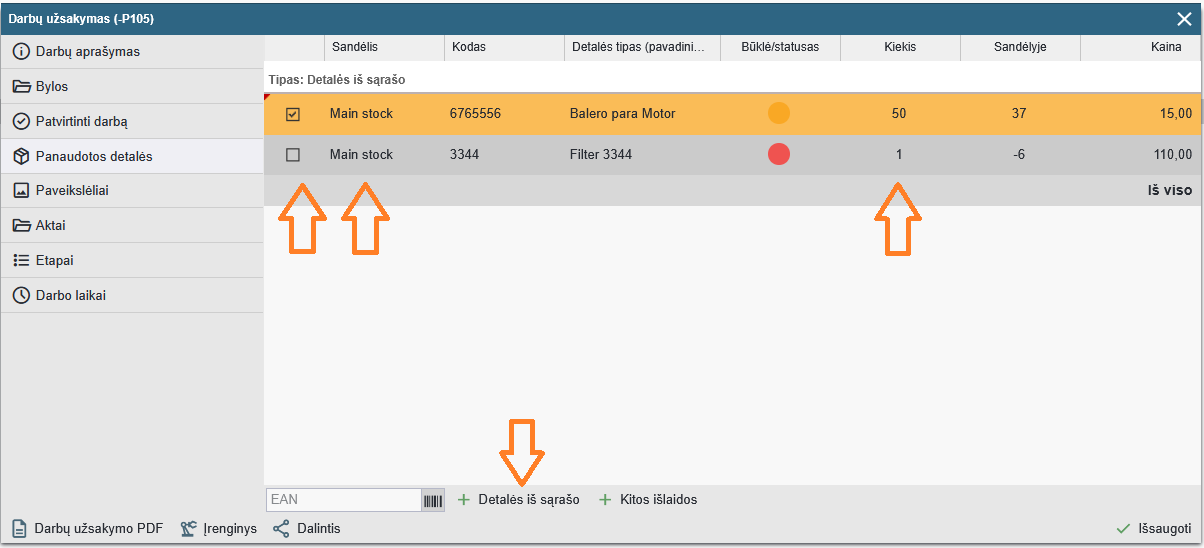The image size is (1204, 548).
Task: Click the Išsaugoti save button
Action: pos(1154,529)
